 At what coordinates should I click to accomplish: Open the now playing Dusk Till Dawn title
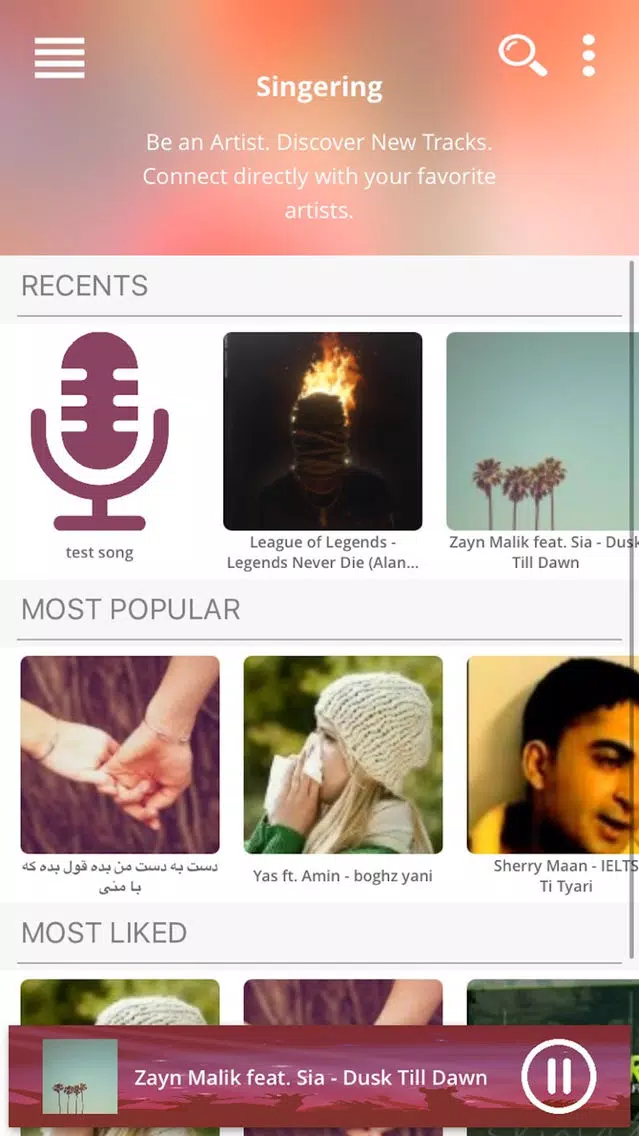click(311, 1077)
